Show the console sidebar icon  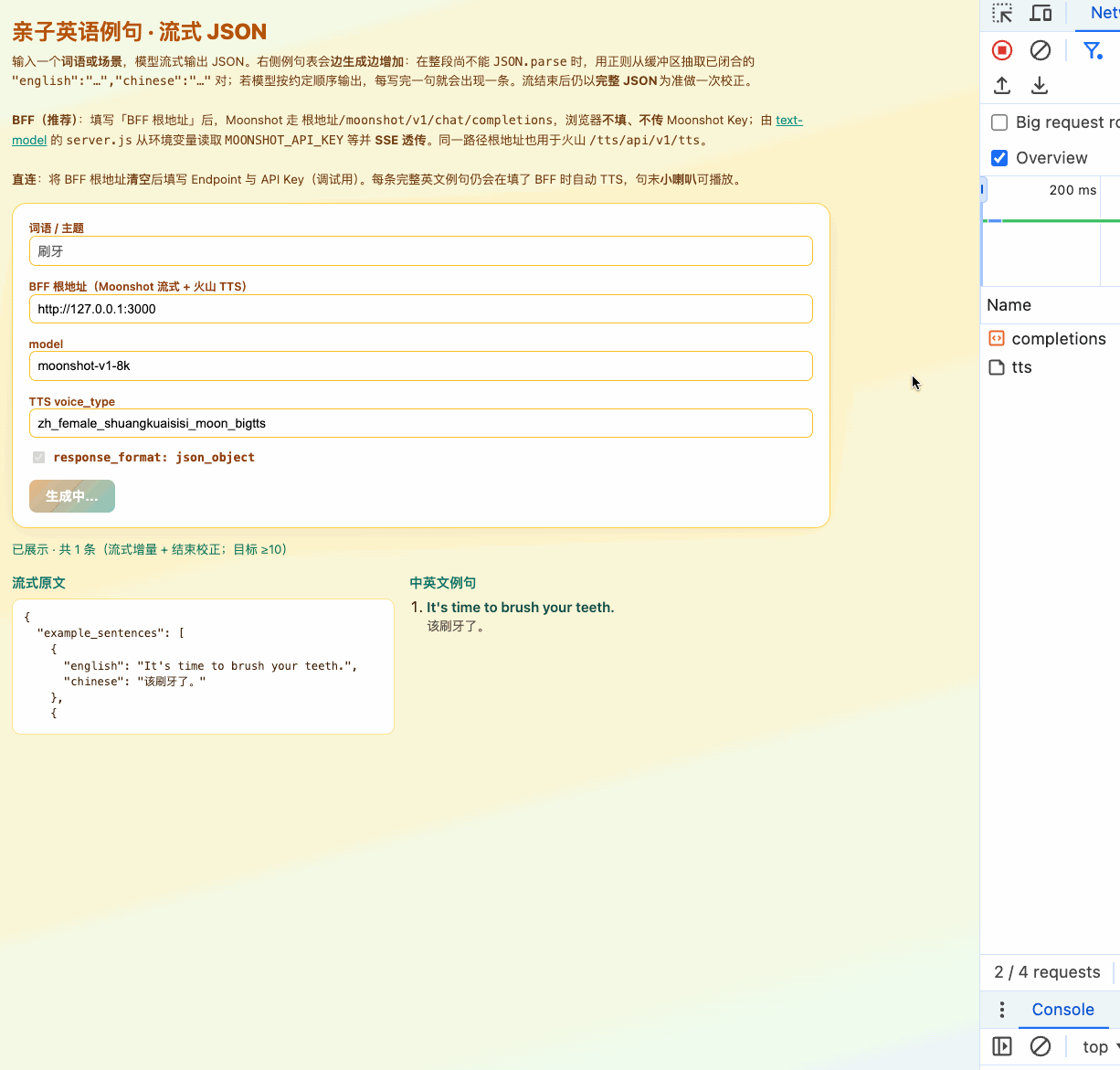[1002, 1046]
